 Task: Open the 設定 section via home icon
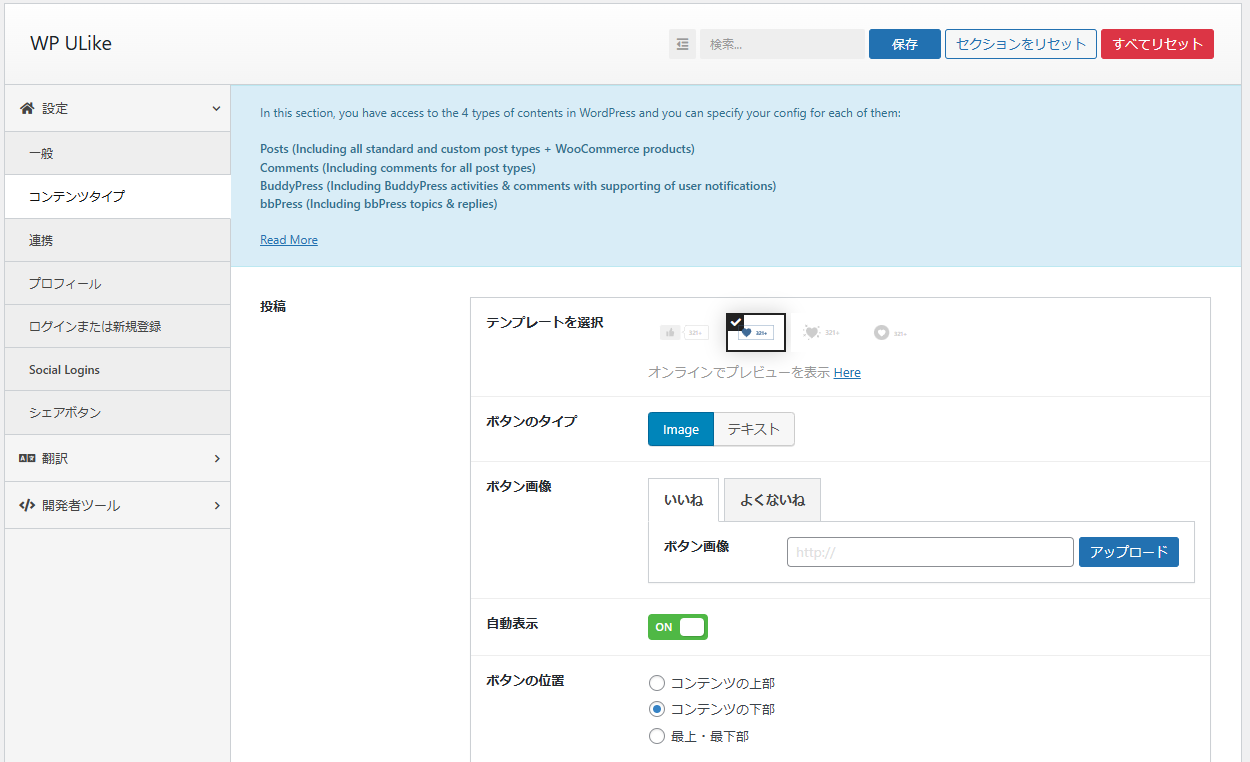(27, 107)
